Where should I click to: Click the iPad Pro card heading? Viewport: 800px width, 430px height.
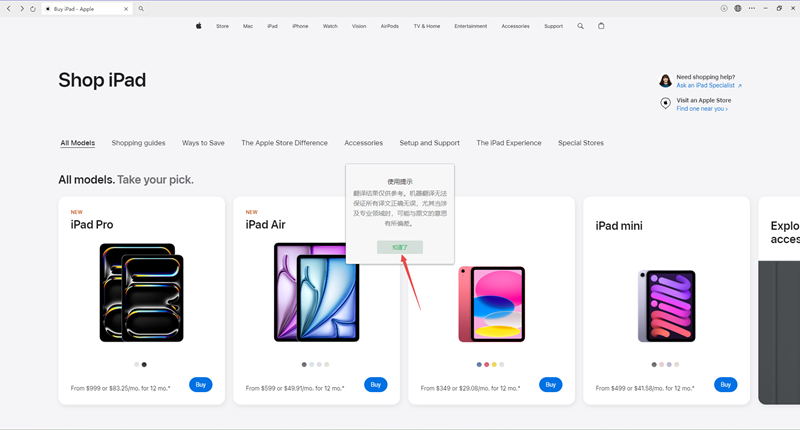pyautogui.click(x=92, y=225)
